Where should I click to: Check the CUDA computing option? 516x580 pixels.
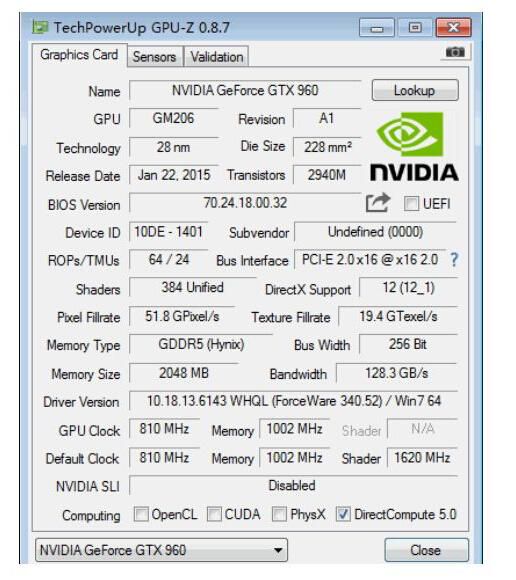(214, 514)
